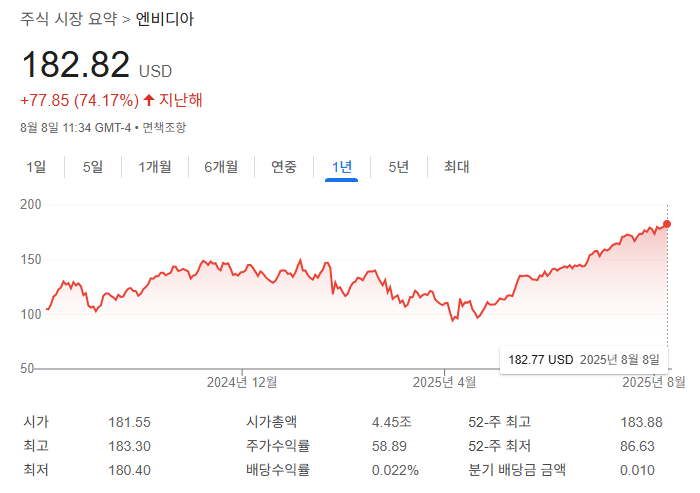Click the 시가 value 181.55
Image resolution: width=700 pixels, height=493 pixels.
(129, 422)
